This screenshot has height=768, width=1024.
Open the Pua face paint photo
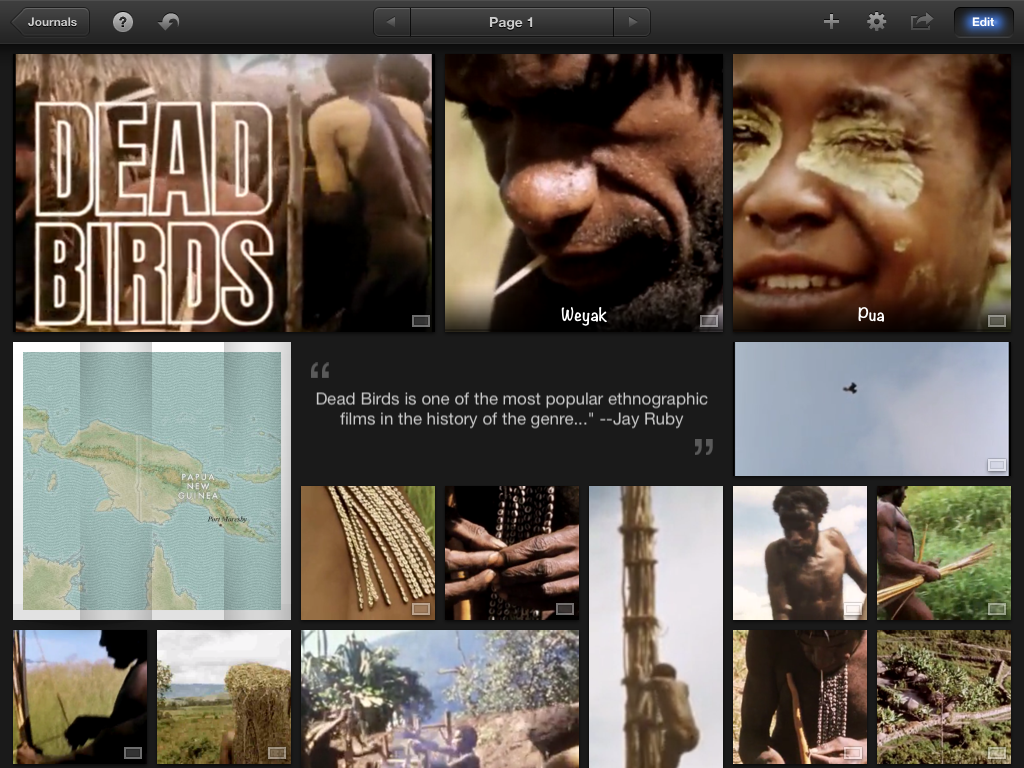click(x=871, y=190)
